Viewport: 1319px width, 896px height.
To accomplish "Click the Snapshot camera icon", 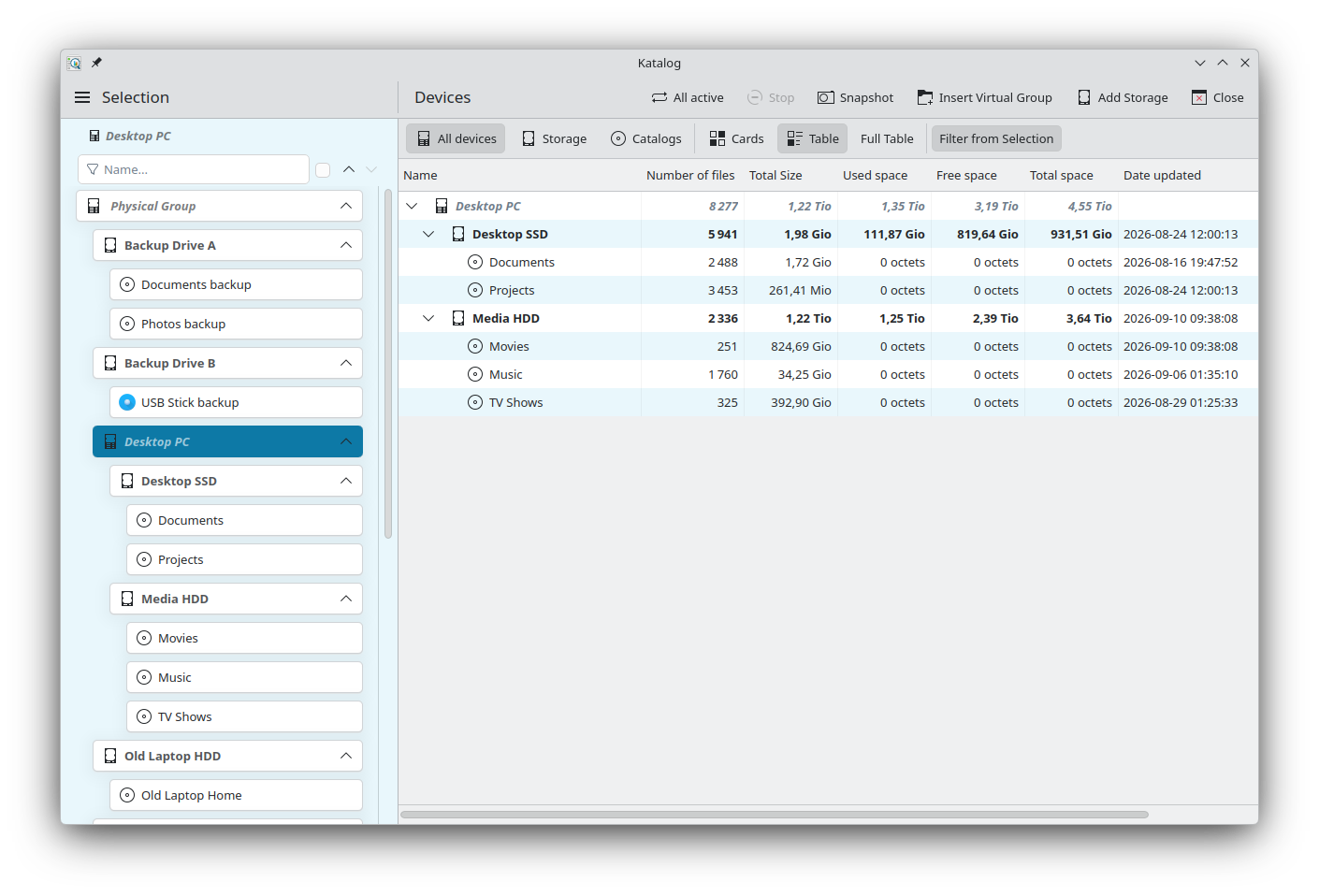I will pyautogui.click(x=826, y=97).
